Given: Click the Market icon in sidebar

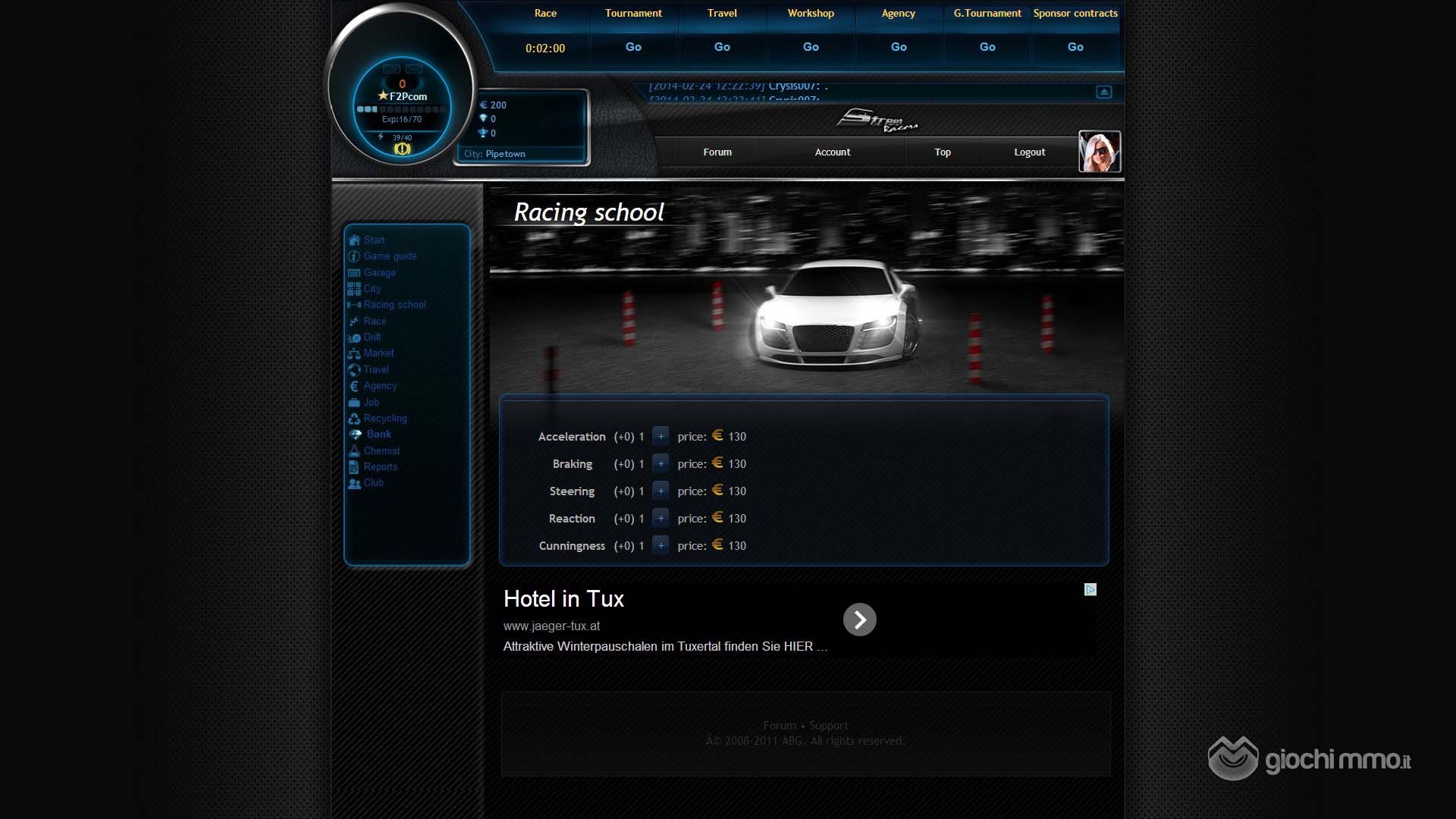Looking at the screenshot, I should point(354,353).
